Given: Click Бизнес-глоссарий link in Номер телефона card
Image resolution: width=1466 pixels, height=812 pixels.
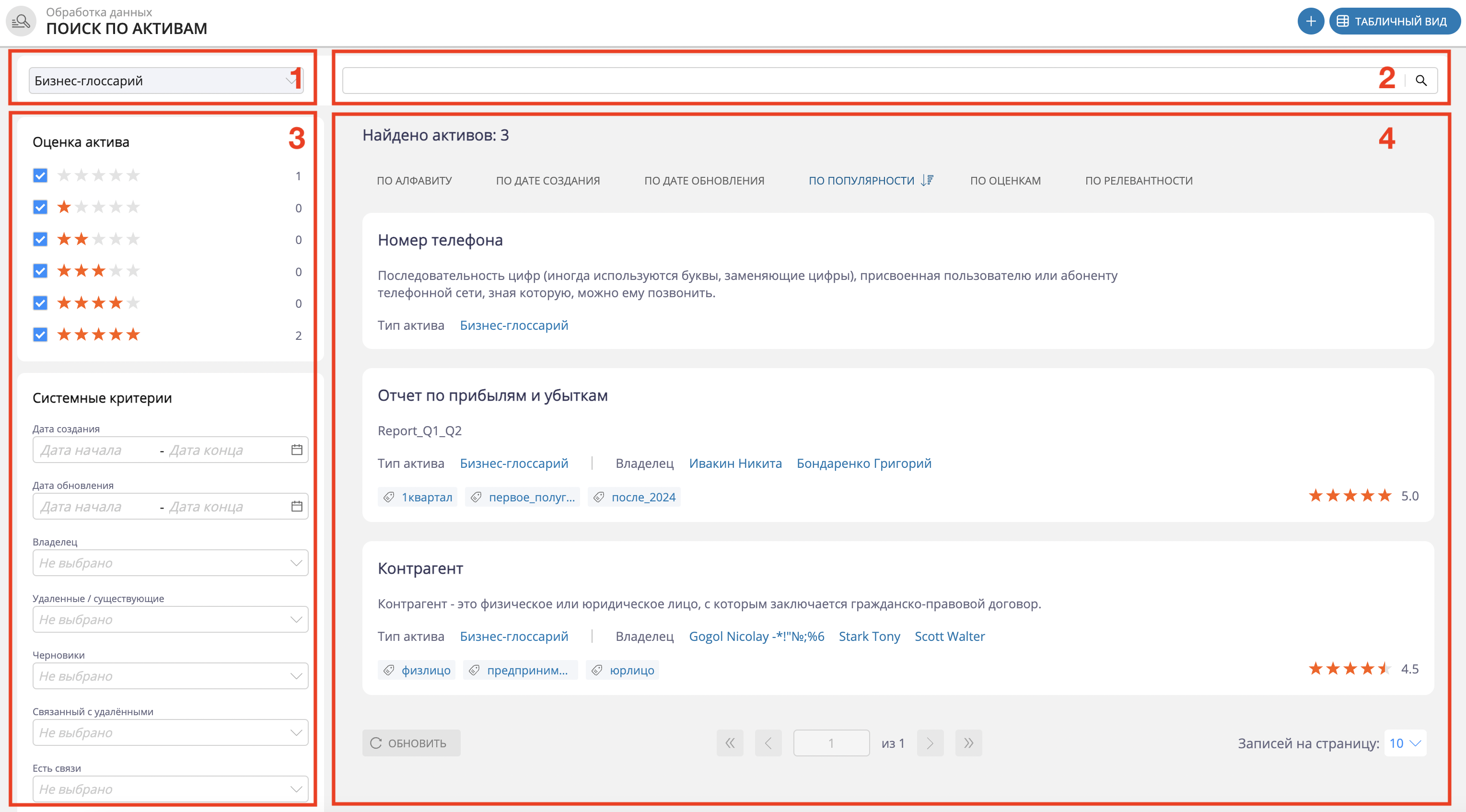Looking at the screenshot, I should [x=514, y=325].
